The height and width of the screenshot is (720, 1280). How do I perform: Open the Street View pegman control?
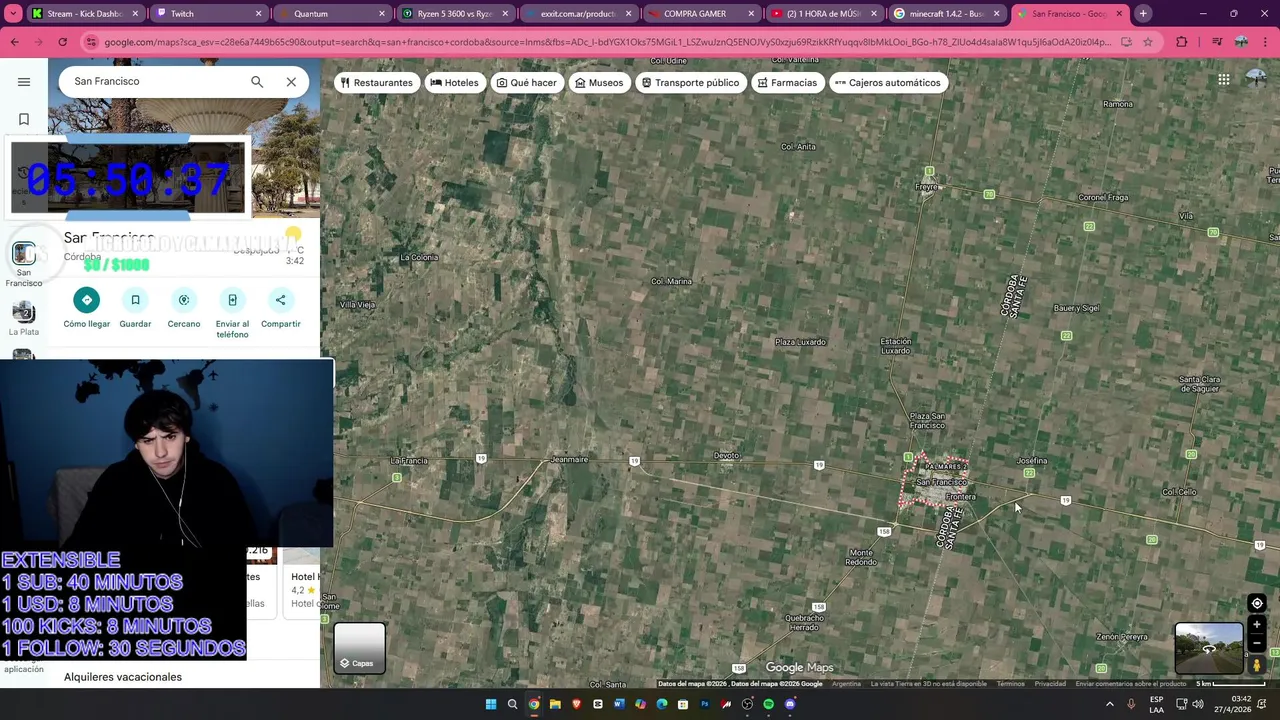1257,665
